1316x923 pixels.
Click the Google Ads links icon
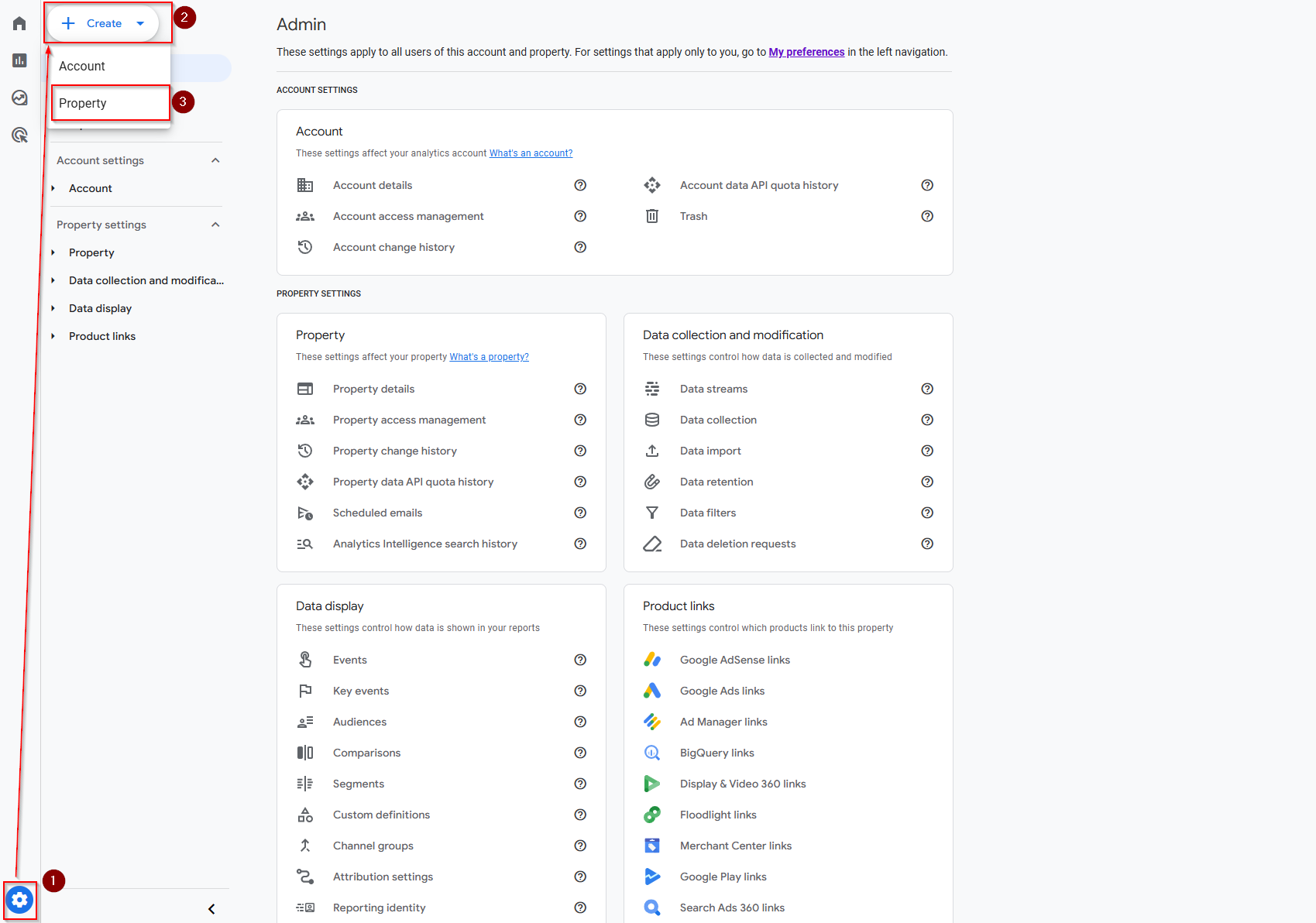pos(652,691)
